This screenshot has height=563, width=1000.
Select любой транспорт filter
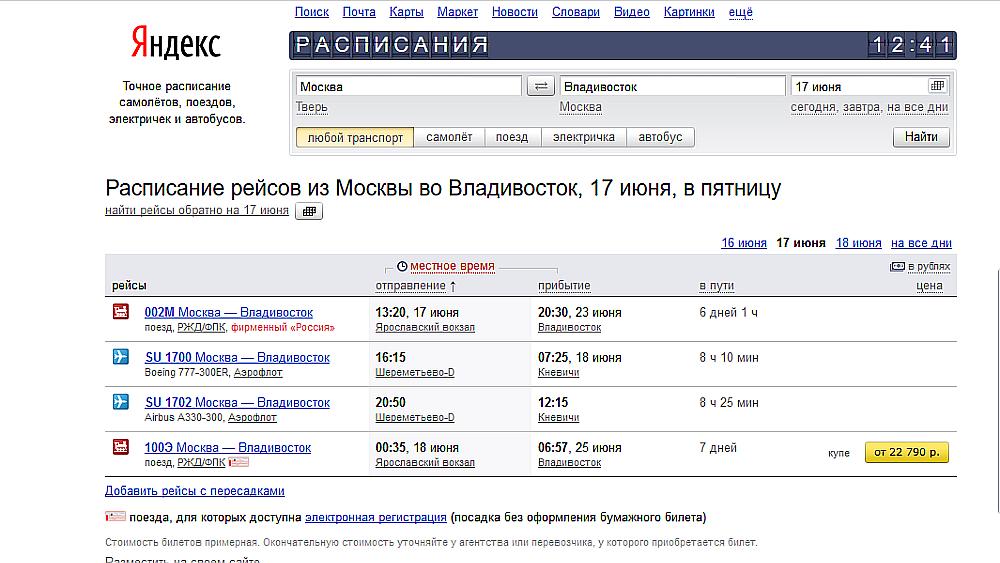pos(355,137)
